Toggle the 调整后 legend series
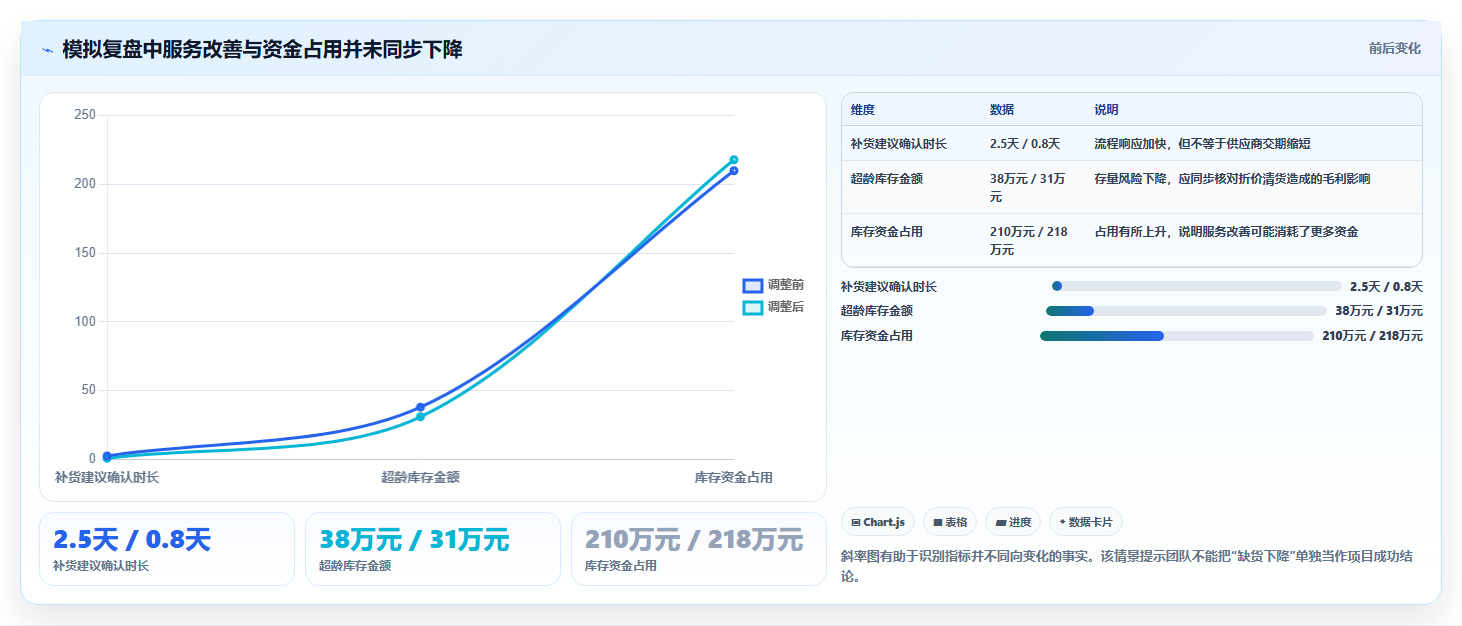 pyautogui.click(x=773, y=307)
